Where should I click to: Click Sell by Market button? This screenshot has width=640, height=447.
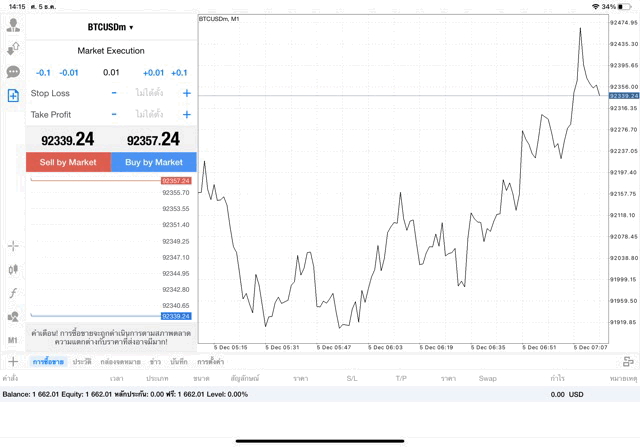pyautogui.click(x=68, y=162)
